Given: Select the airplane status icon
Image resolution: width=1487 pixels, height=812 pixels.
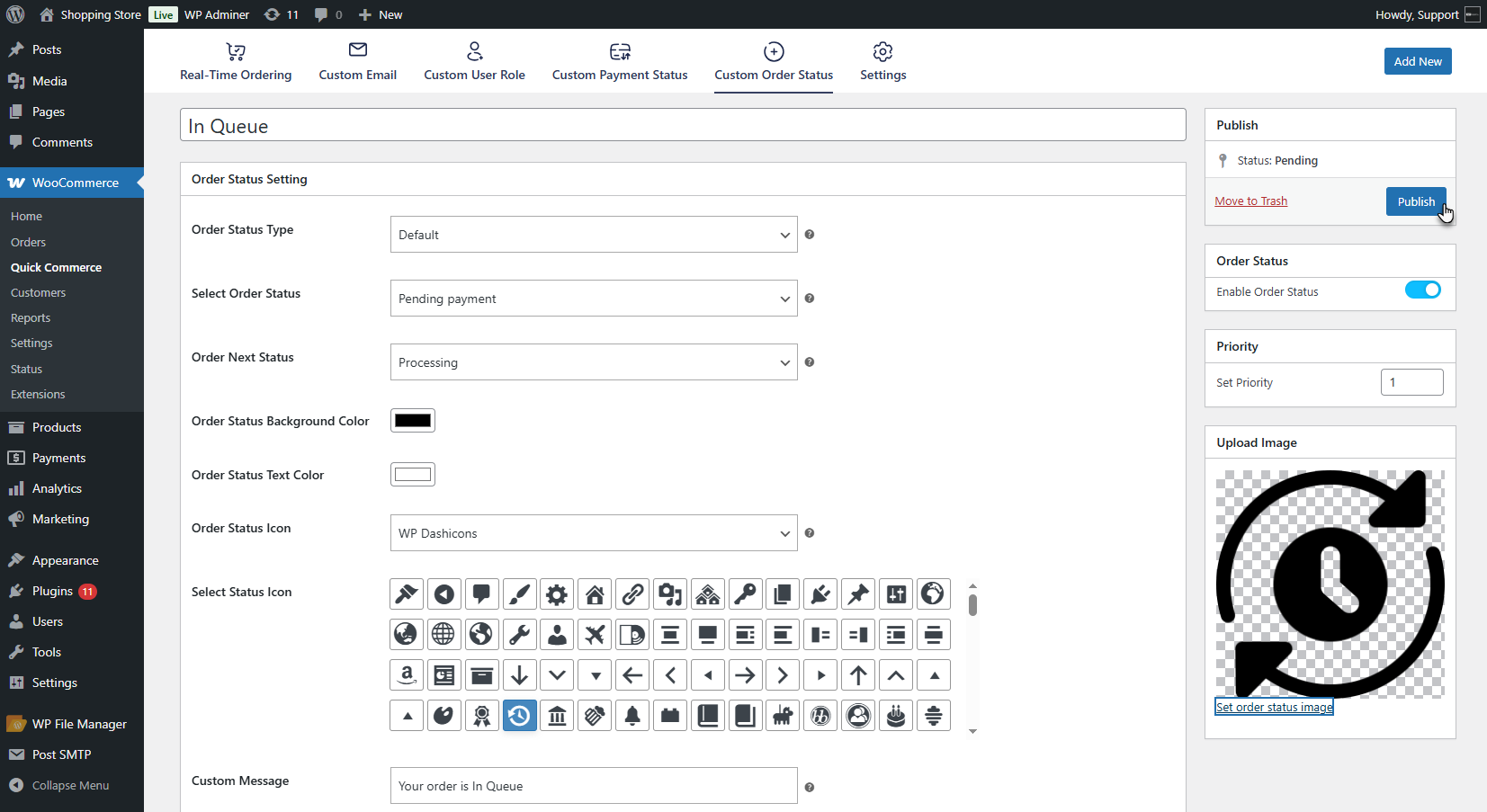Looking at the screenshot, I should [595, 635].
